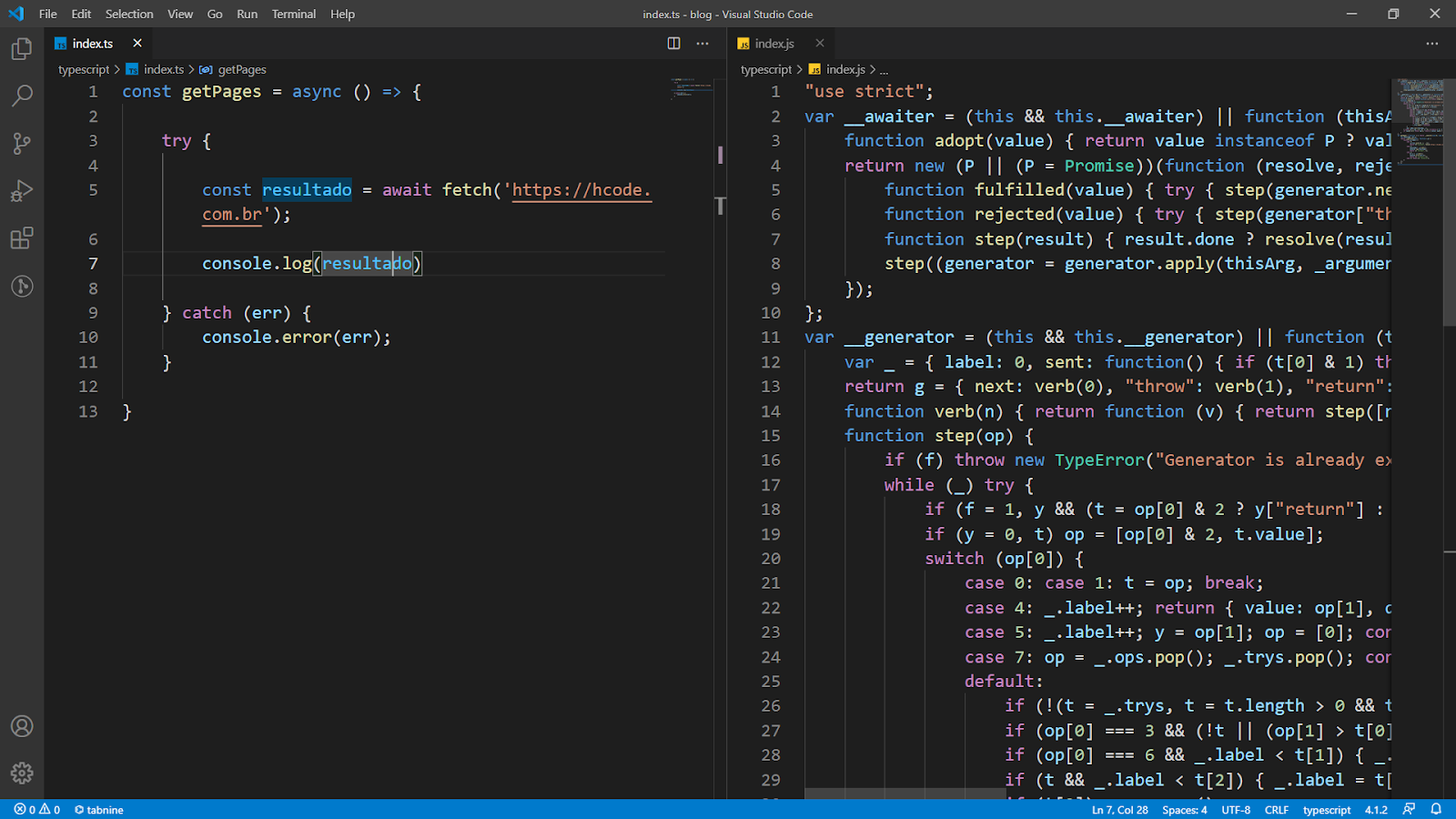
Task: Select language mode typescript in status bar
Action: click(x=1327, y=809)
